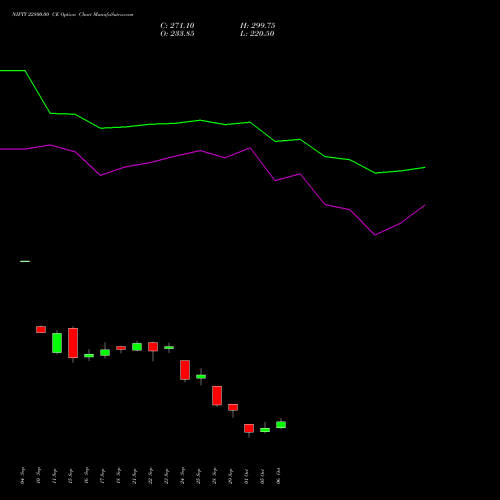
Task: Click the small white dash above 04 Sep
Action: (x=25, y=261)
